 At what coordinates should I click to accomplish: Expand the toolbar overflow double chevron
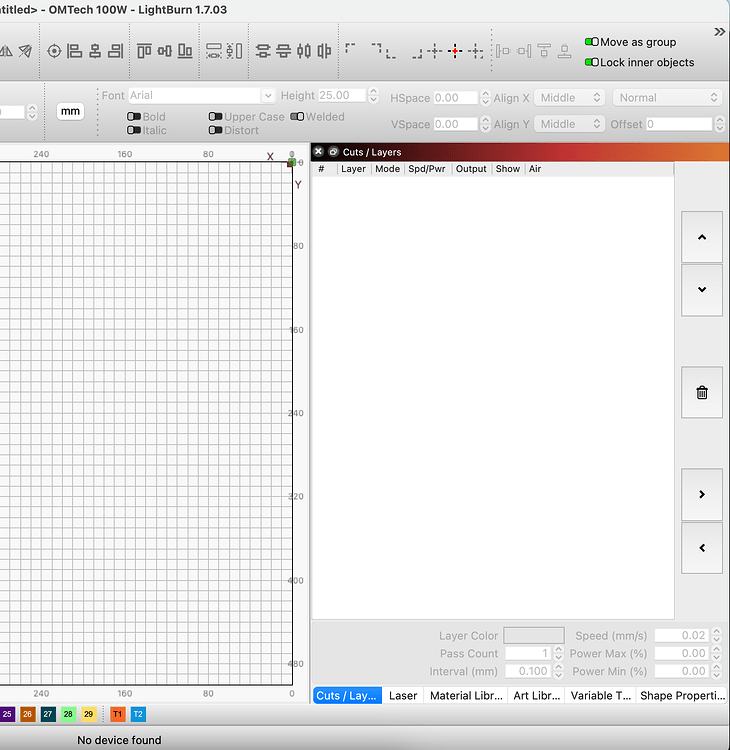point(719,32)
